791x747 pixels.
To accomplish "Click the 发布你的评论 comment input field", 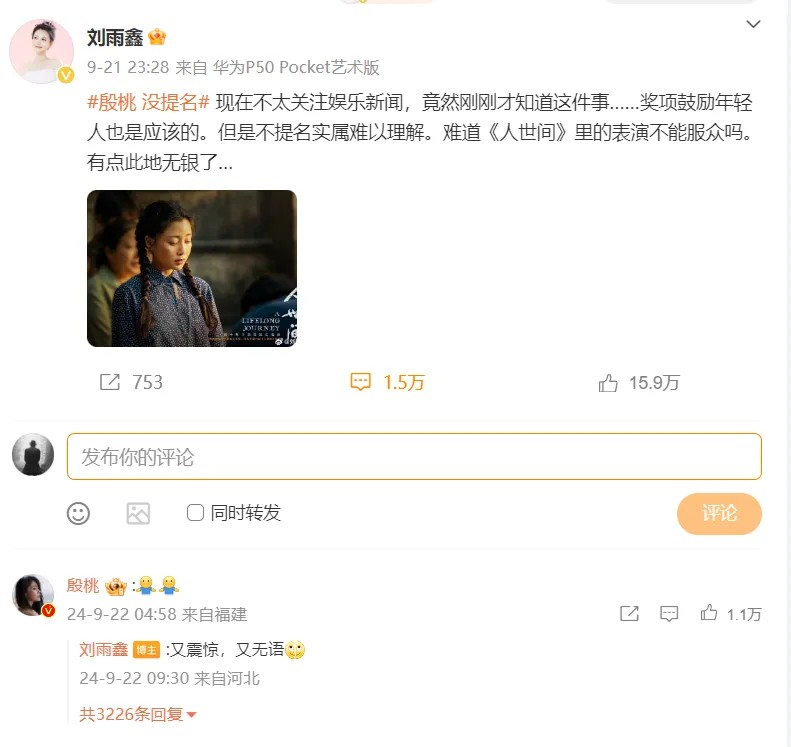I will tap(414, 456).
